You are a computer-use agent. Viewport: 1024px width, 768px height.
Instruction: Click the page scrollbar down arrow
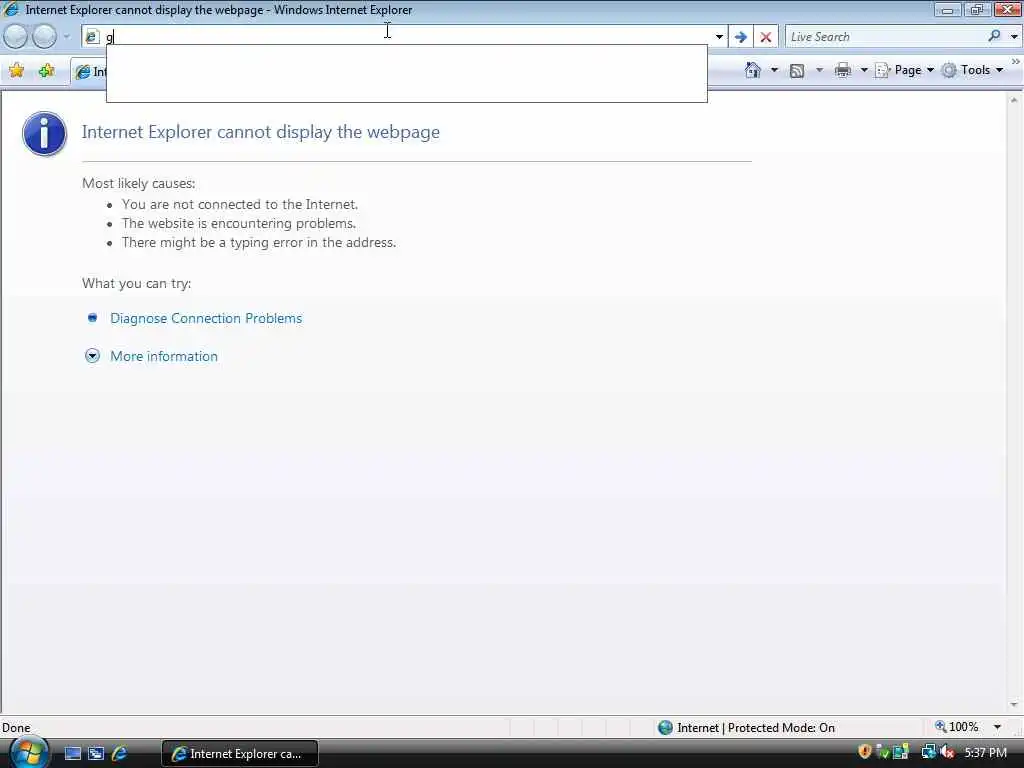(x=1014, y=704)
